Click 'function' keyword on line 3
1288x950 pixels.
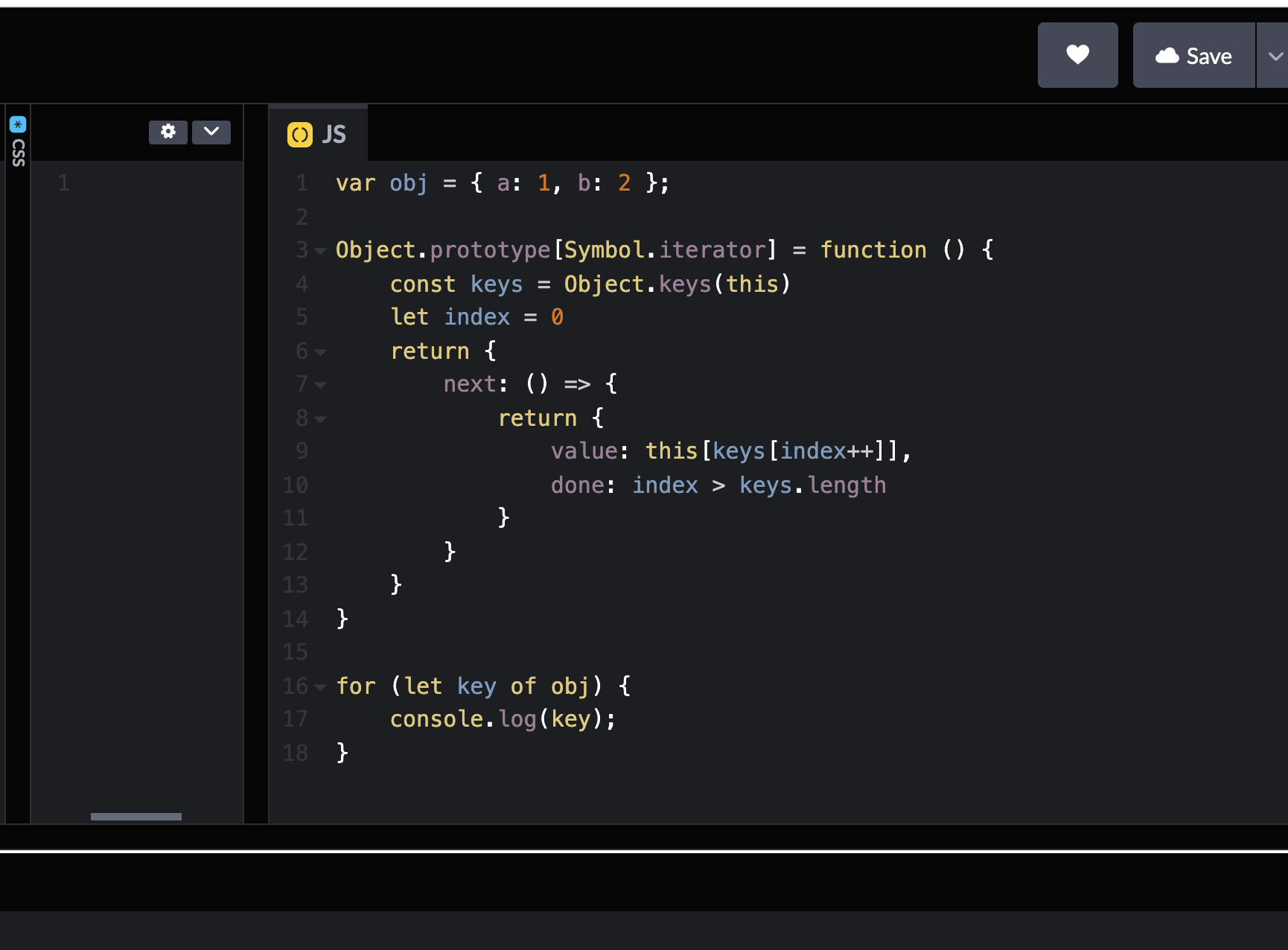click(x=873, y=250)
